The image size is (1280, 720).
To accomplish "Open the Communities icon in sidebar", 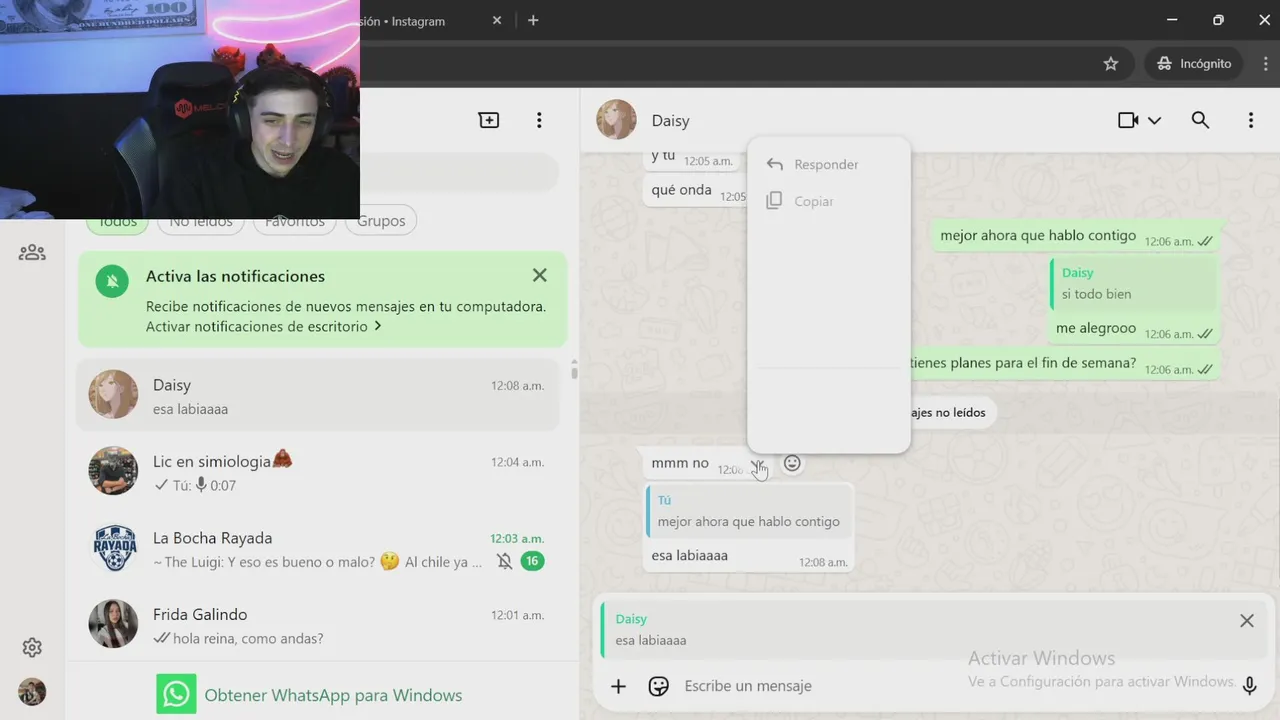I will (32, 252).
